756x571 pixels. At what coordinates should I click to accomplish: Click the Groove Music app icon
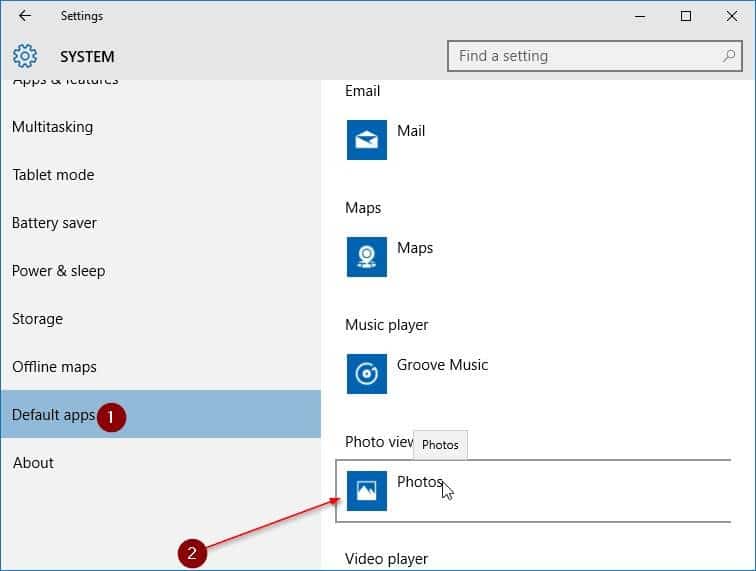(x=366, y=374)
